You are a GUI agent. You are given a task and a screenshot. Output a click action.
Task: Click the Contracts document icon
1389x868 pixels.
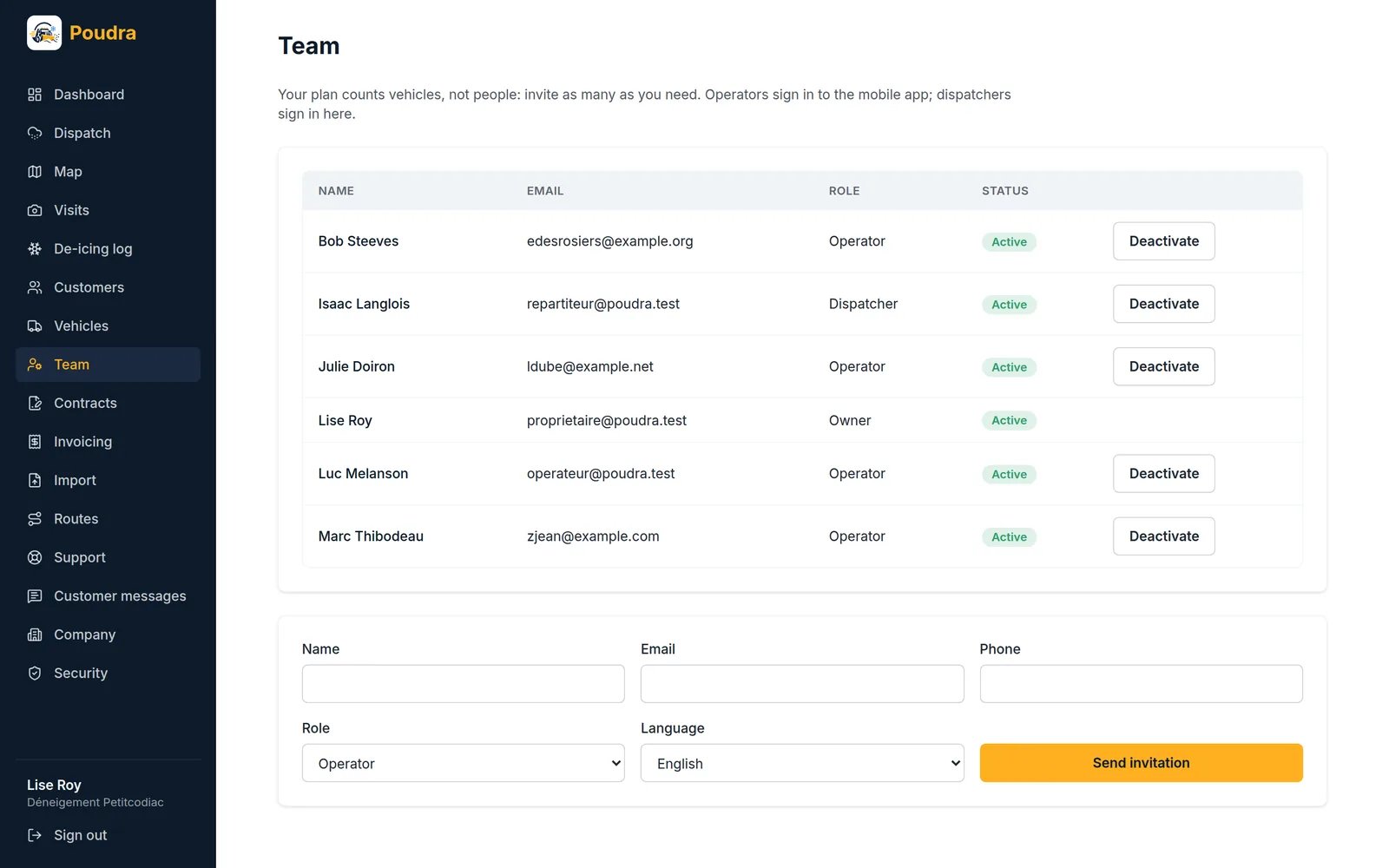[x=35, y=404]
